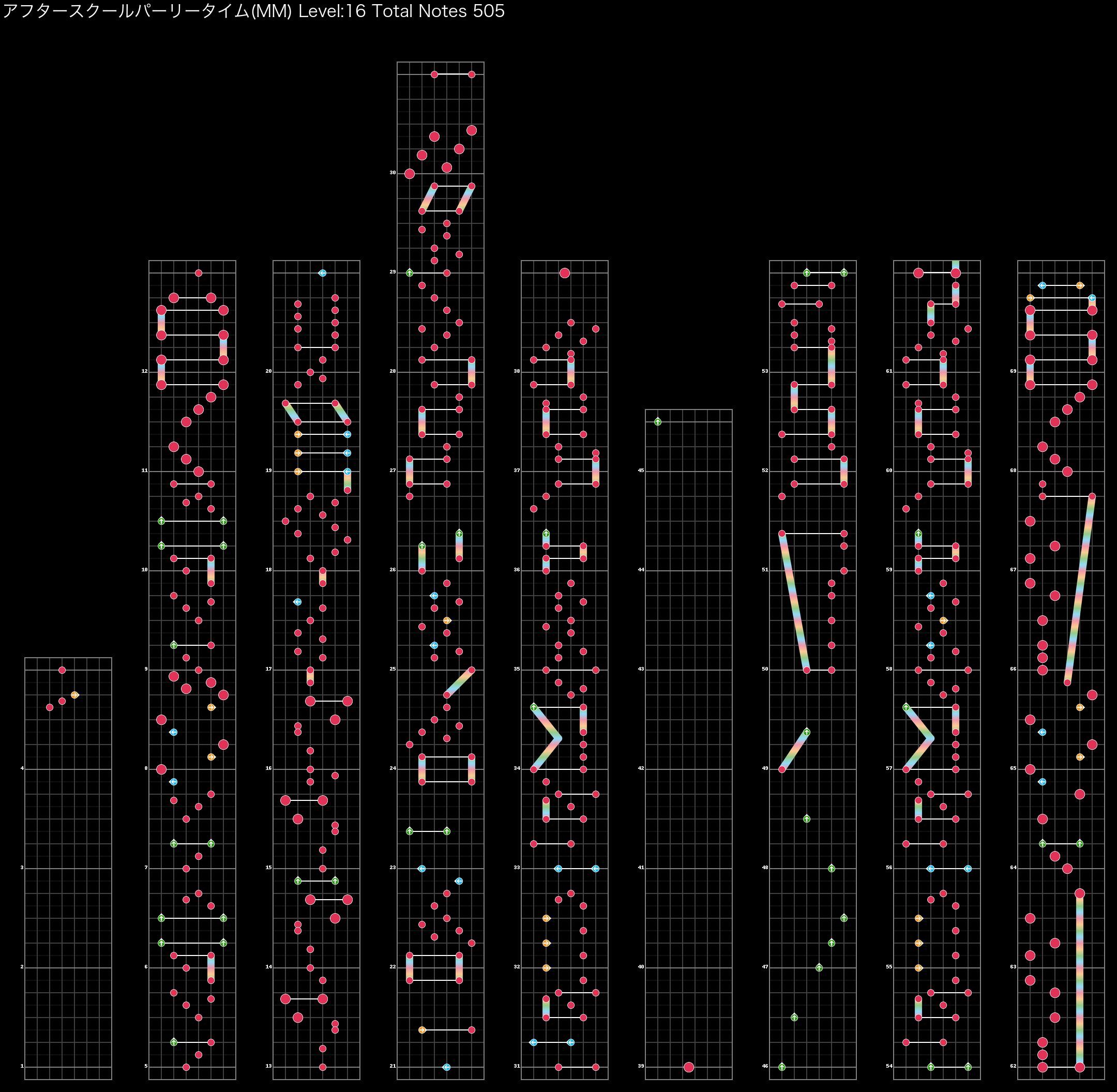Click the orange right-arrow note in the first column
The image size is (1117, 1092).
pyautogui.click(x=74, y=694)
